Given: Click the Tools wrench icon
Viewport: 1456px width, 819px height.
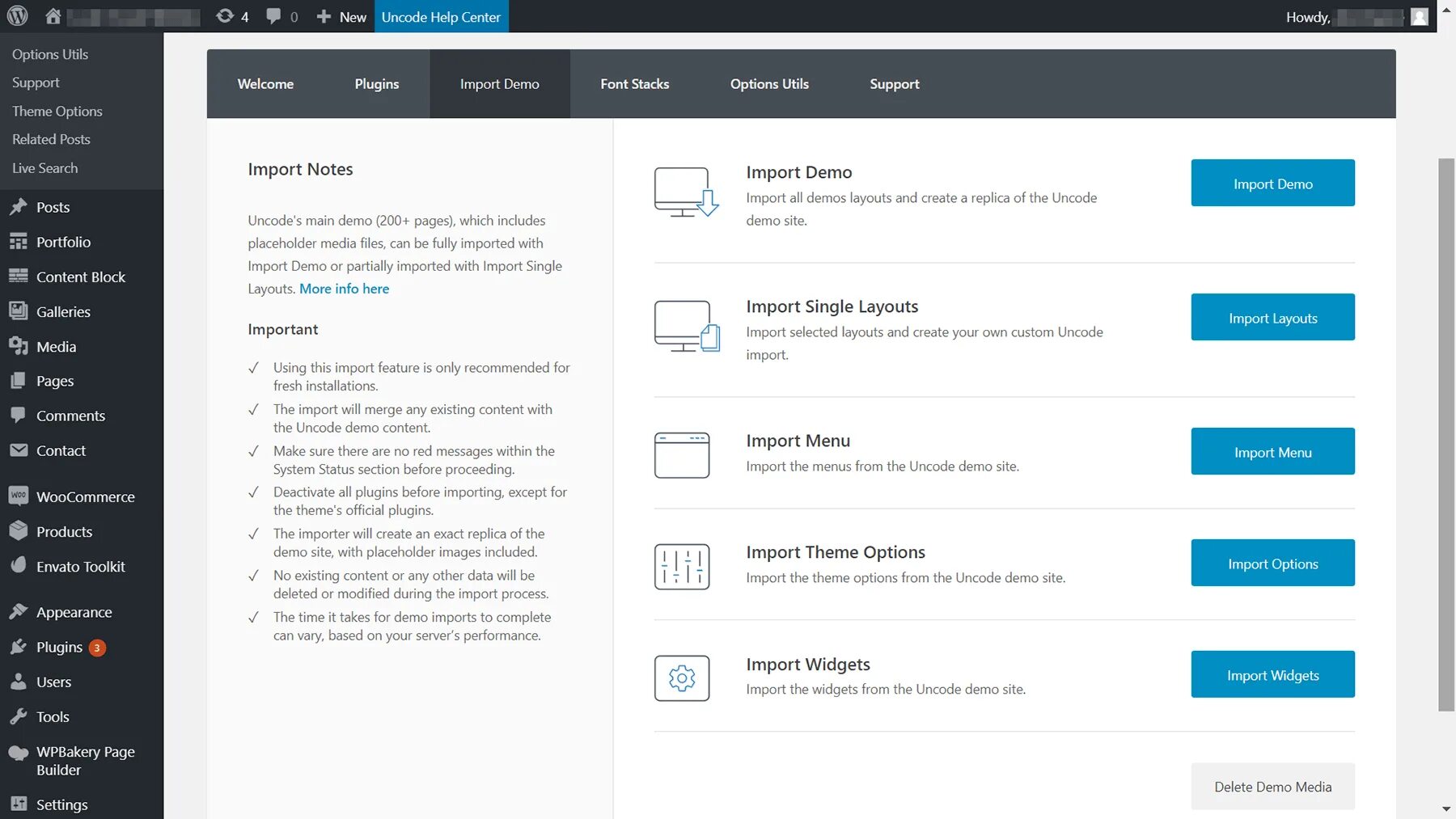Looking at the screenshot, I should 19,716.
